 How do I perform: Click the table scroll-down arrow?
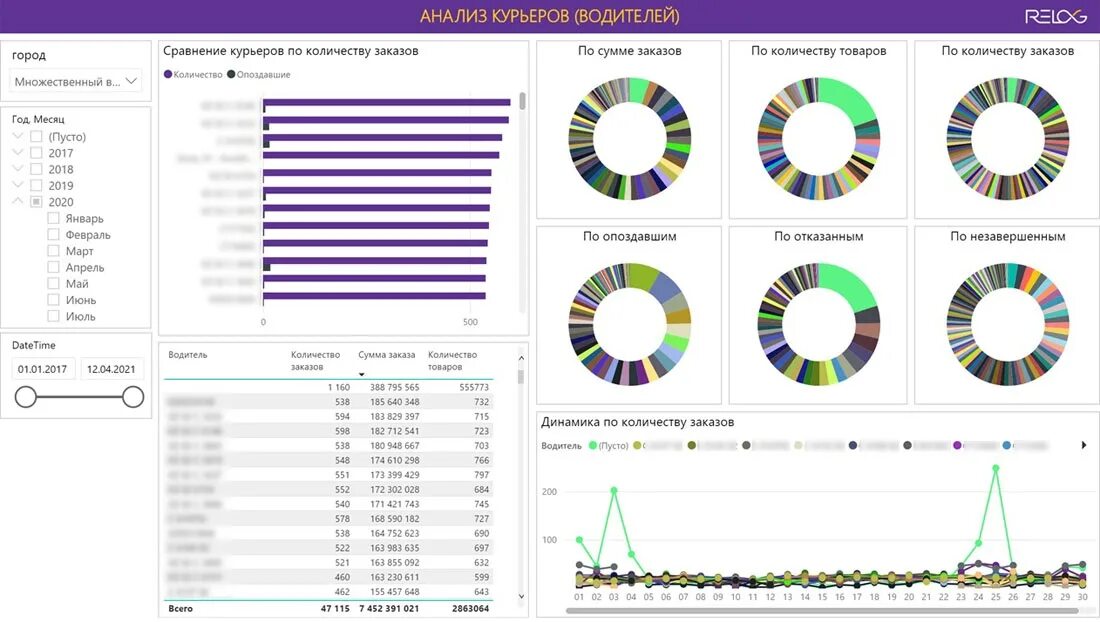[x=521, y=596]
